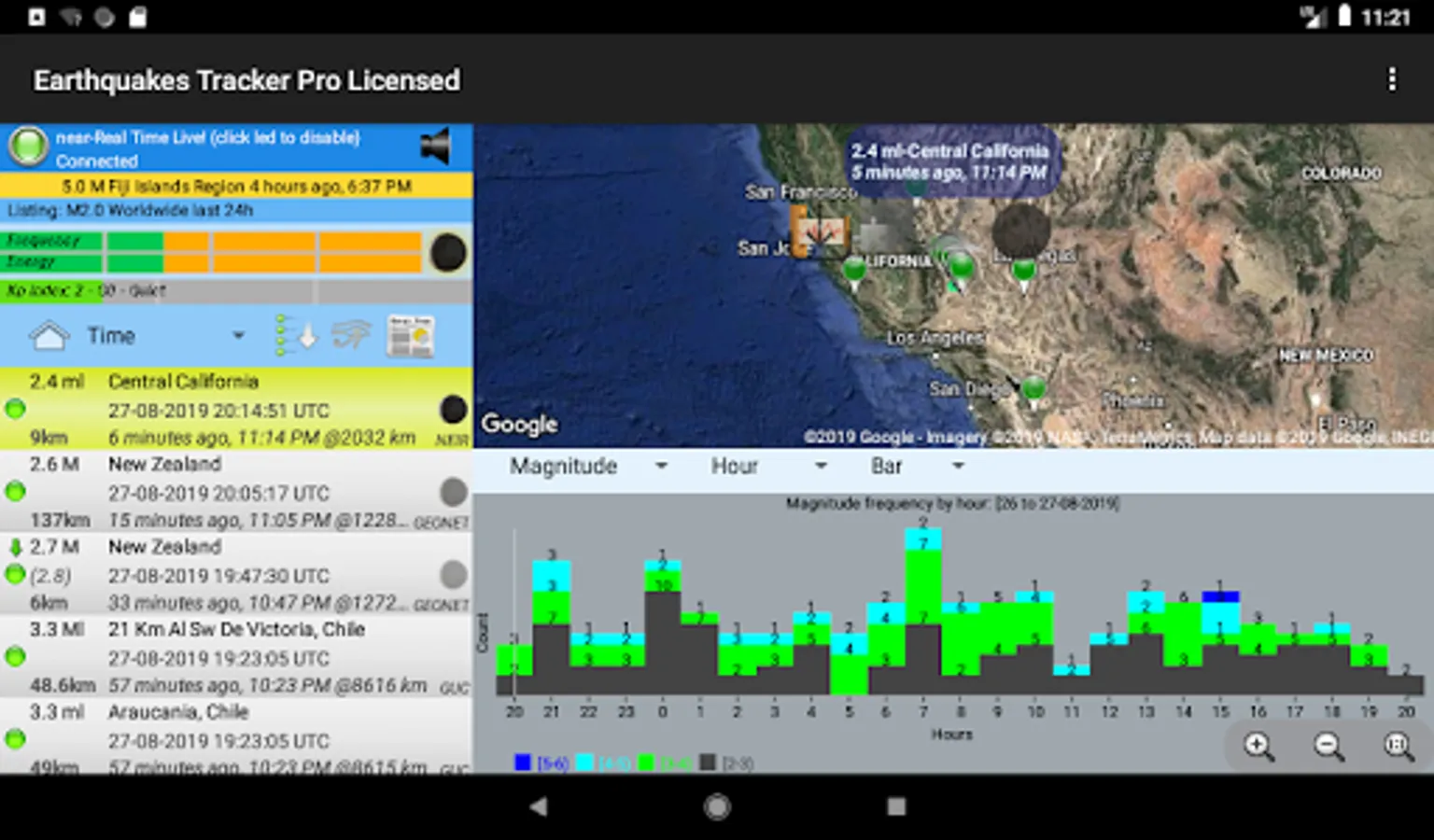Screen dimensions: 1434x840
Task: Tap NEIR source label on Central California row
Action: (453, 440)
